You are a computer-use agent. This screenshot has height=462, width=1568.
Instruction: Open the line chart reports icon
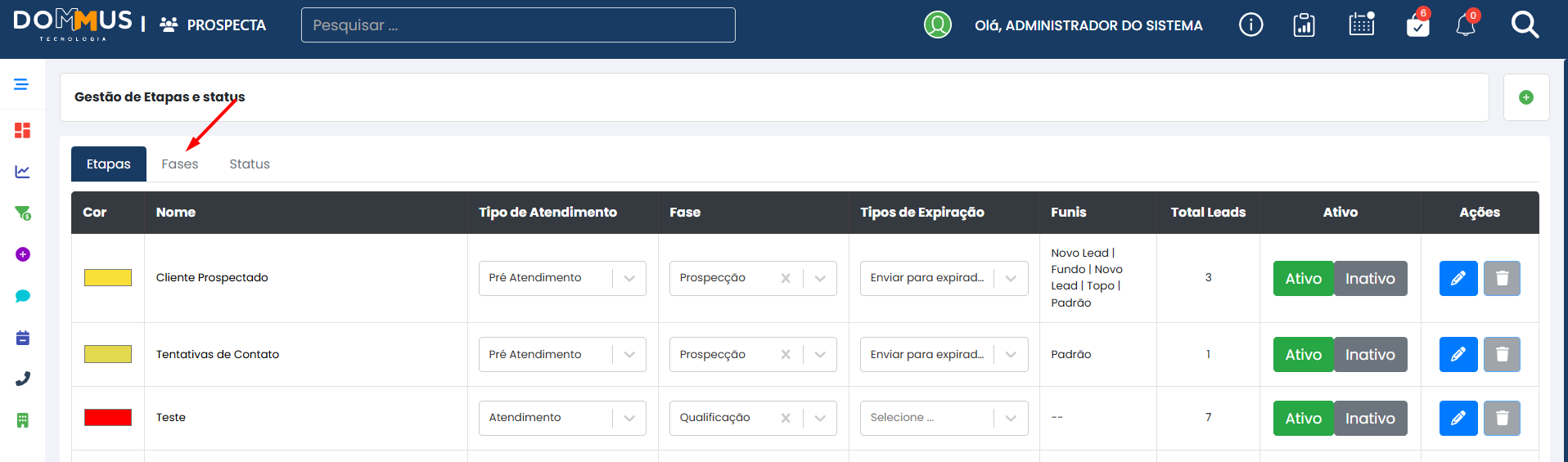point(23,172)
